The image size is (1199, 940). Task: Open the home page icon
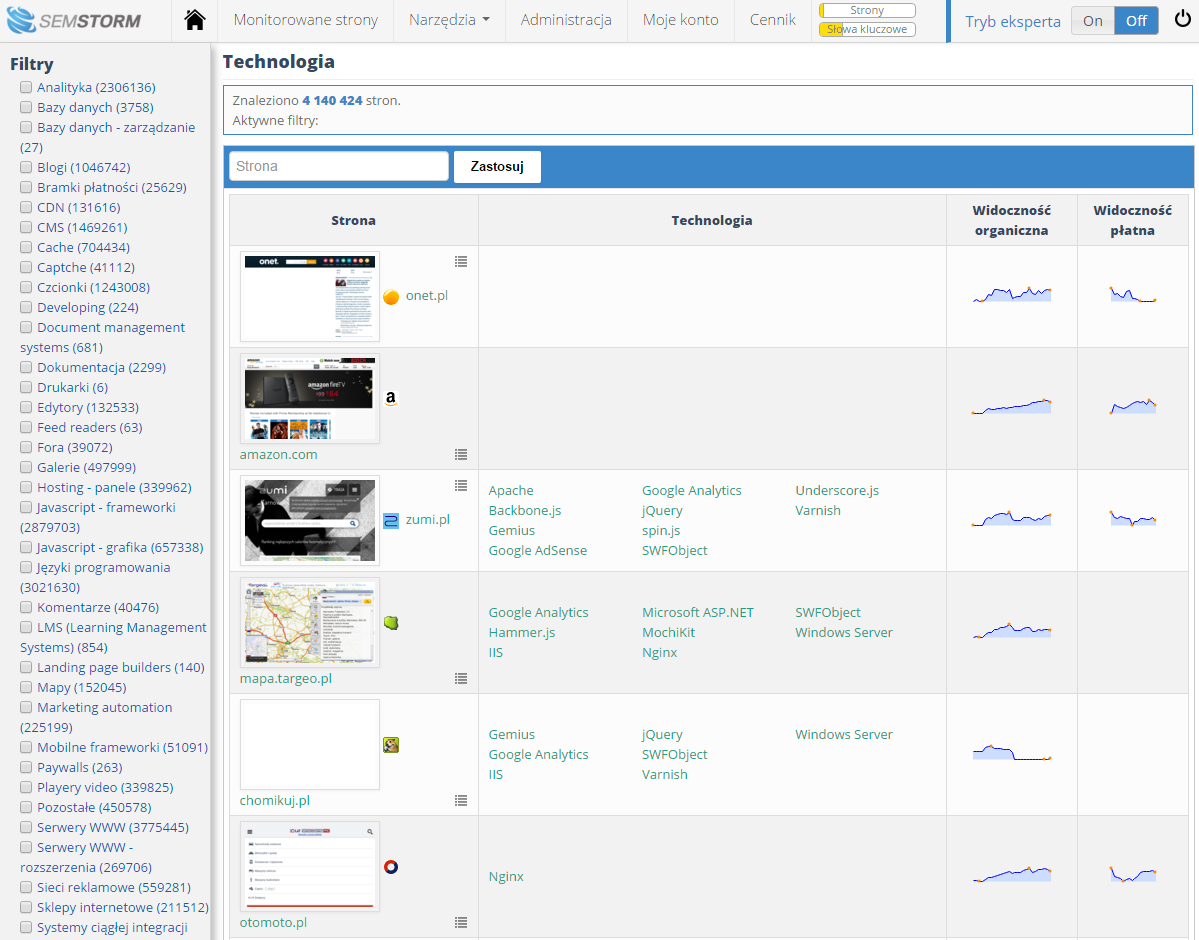[195, 20]
